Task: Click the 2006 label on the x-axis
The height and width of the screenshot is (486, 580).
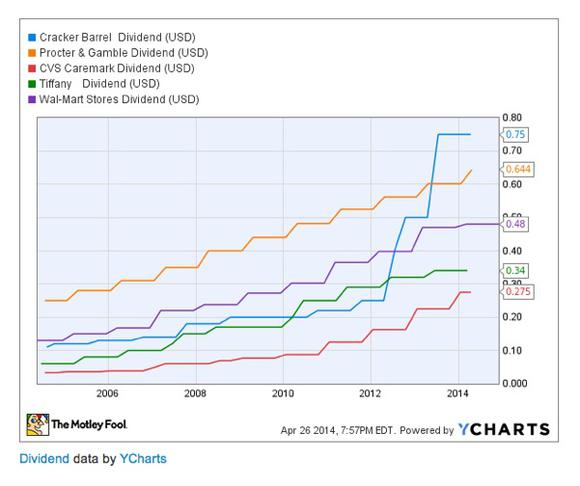Action: pyautogui.click(x=107, y=394)
